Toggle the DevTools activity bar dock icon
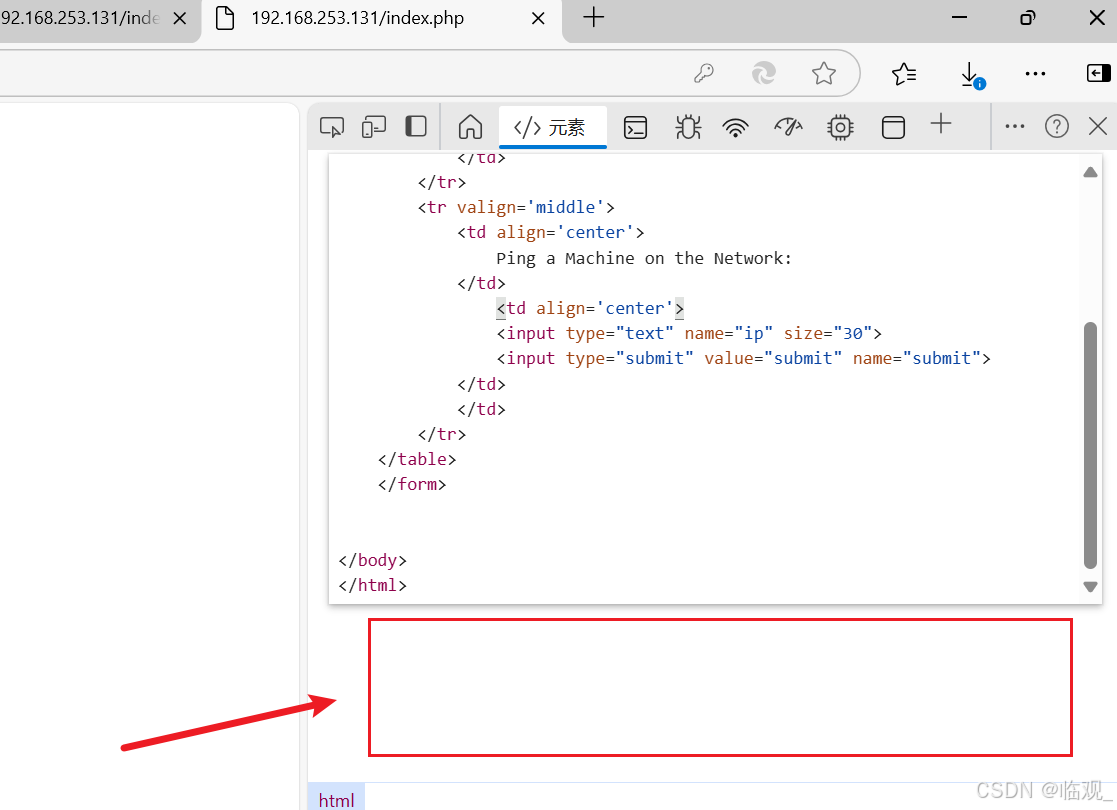This screenshot has width=1117, height=810. point(416,127)
